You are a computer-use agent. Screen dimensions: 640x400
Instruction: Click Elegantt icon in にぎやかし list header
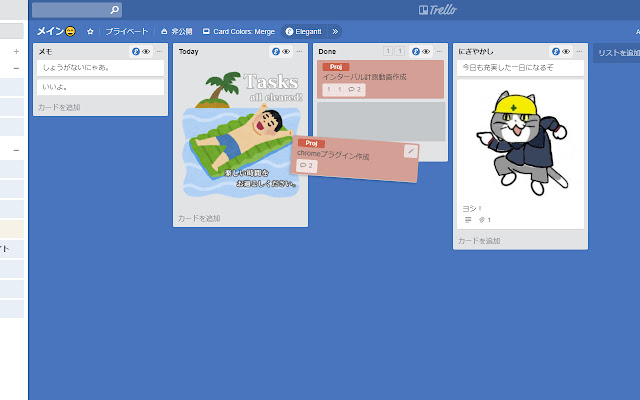pos(556,51)
